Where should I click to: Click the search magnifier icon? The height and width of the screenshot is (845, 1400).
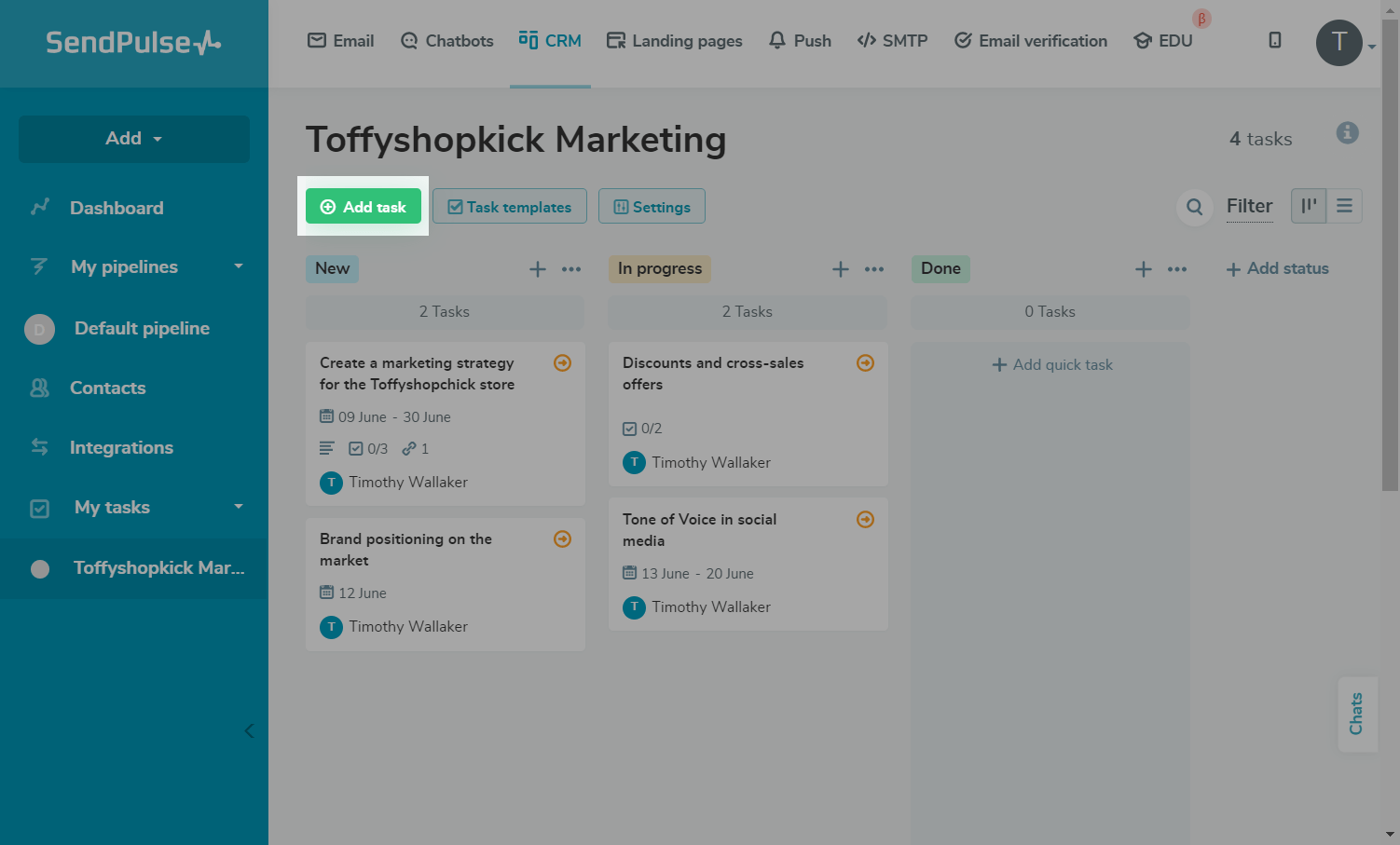[x=1194, y=207]
